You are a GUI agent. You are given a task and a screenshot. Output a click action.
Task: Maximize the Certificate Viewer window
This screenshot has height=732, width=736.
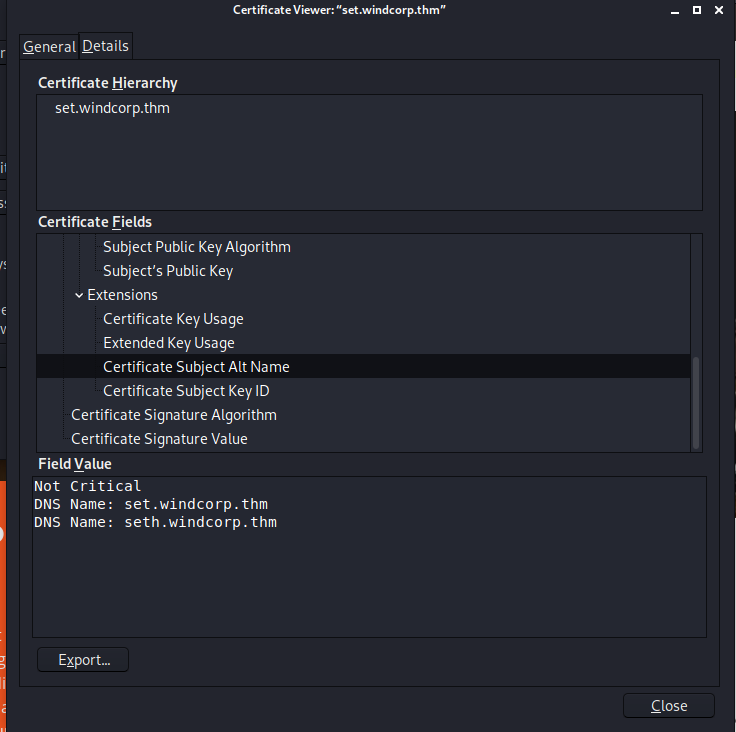click(692, 9)
